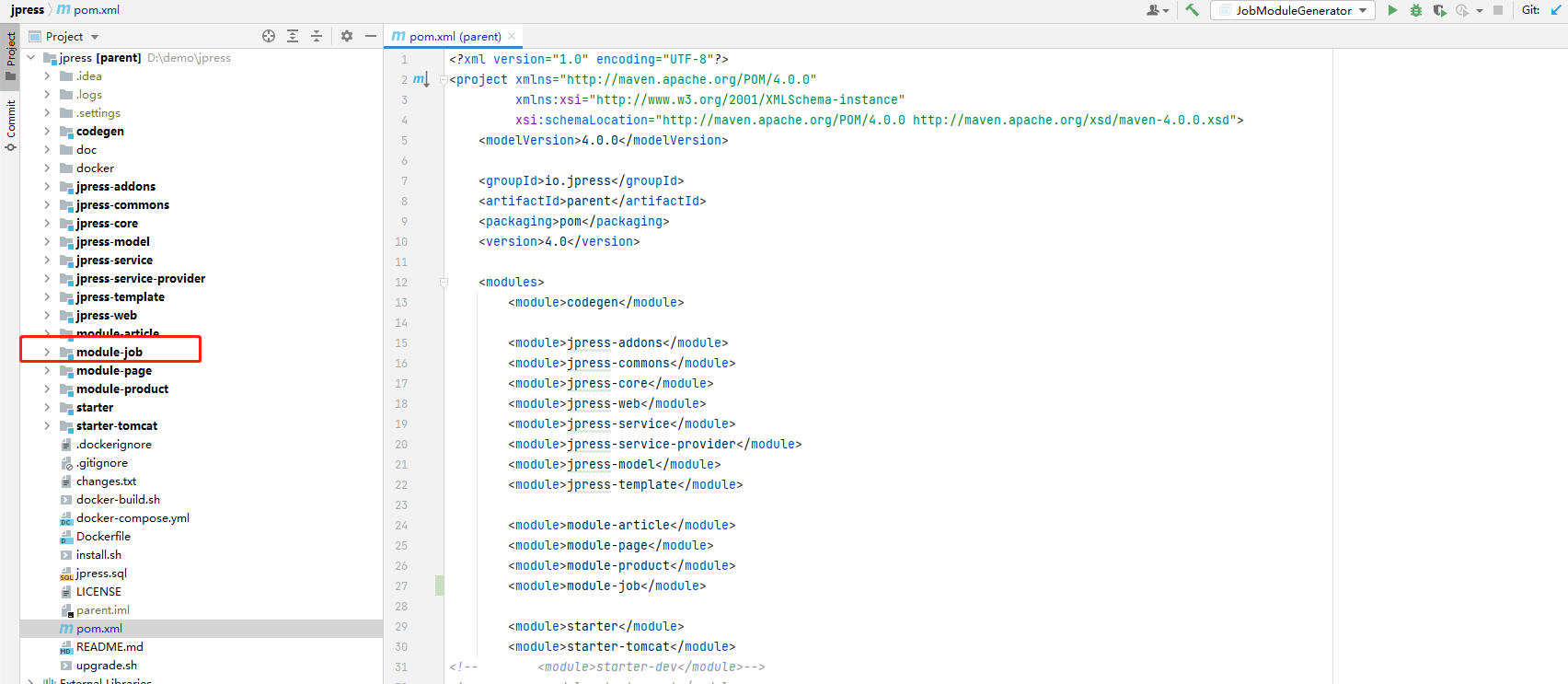
Task: Select the pom.xml file in tree
Action: pyautogui.click(x=98, y=629)
